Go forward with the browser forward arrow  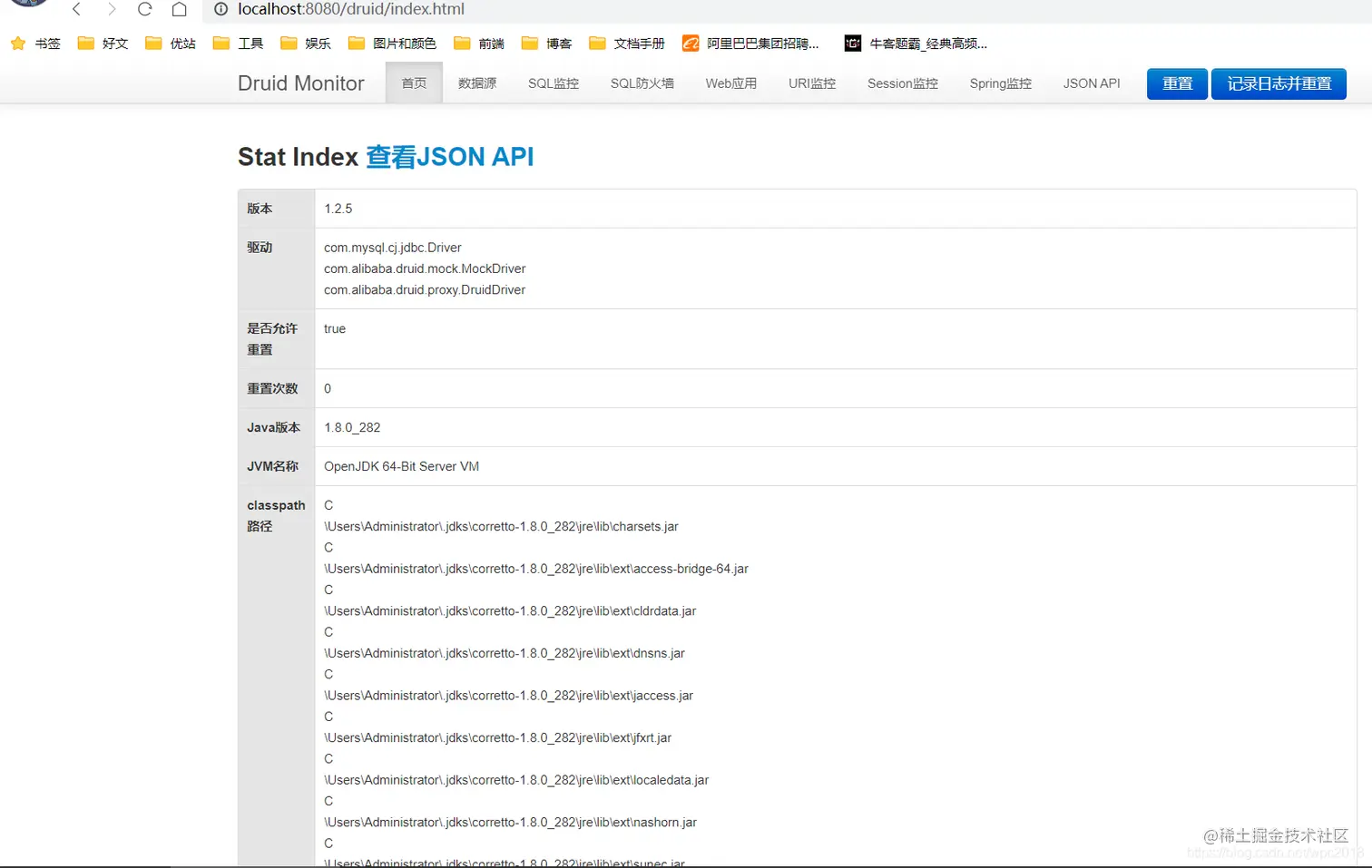111,9
